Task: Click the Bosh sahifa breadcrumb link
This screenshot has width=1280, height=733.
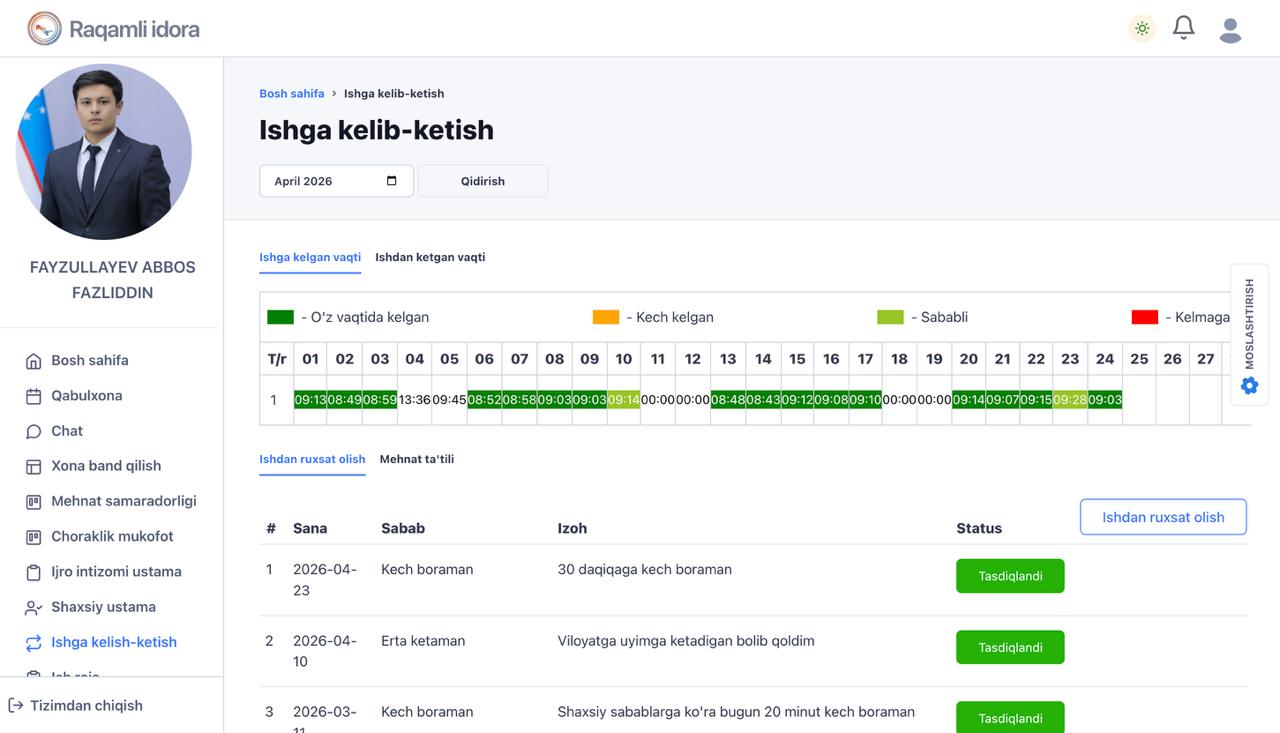Action: [x=291, y=93]
